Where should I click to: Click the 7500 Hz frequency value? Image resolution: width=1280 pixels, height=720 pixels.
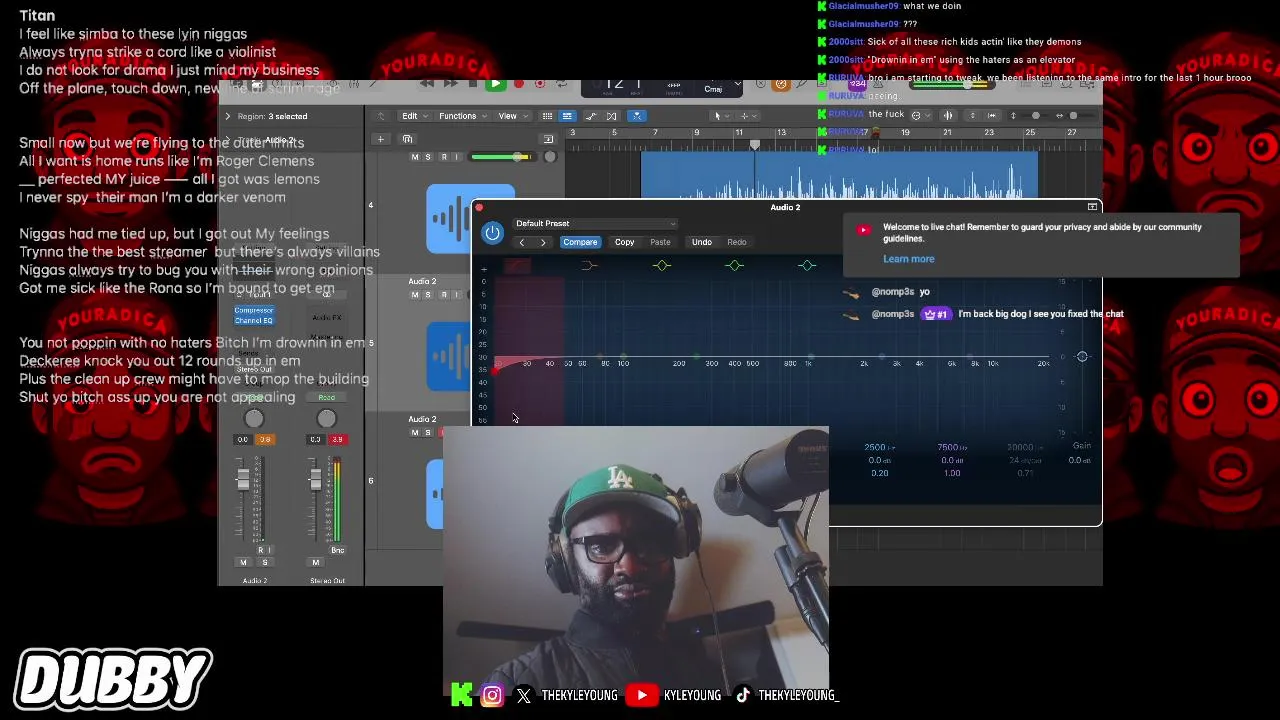tap(952, 448)
